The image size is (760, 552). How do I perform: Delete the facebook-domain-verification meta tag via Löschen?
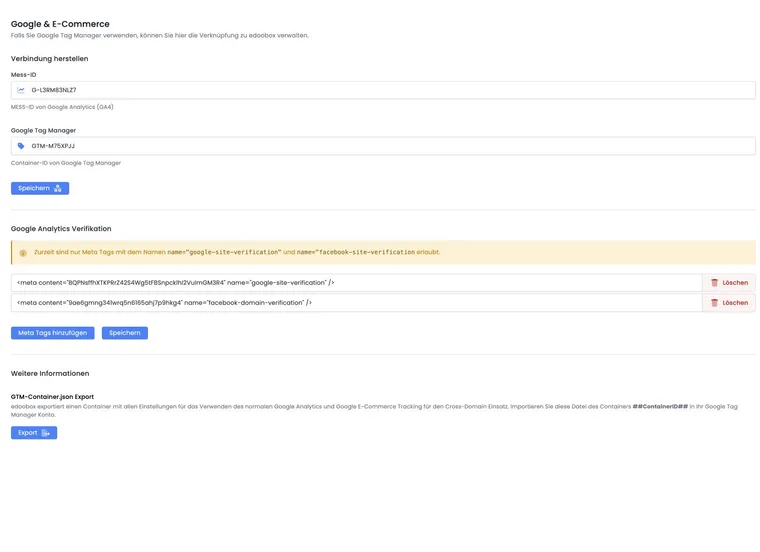729,303
